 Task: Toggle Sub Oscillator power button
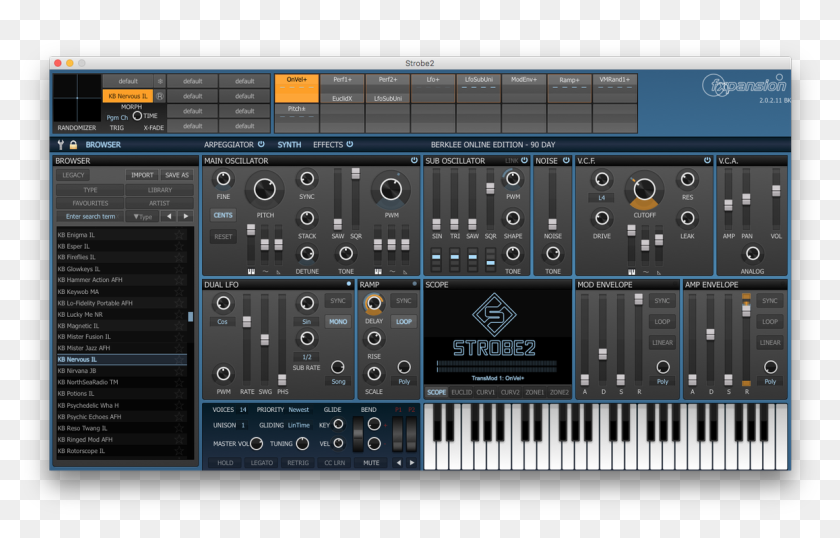524,160
